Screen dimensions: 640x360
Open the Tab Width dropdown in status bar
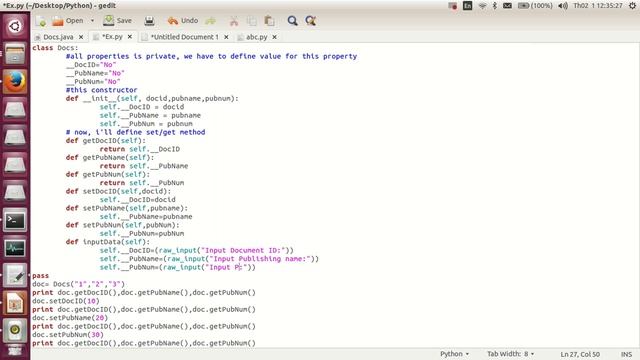pyautogui.click(x=510, y=354)
